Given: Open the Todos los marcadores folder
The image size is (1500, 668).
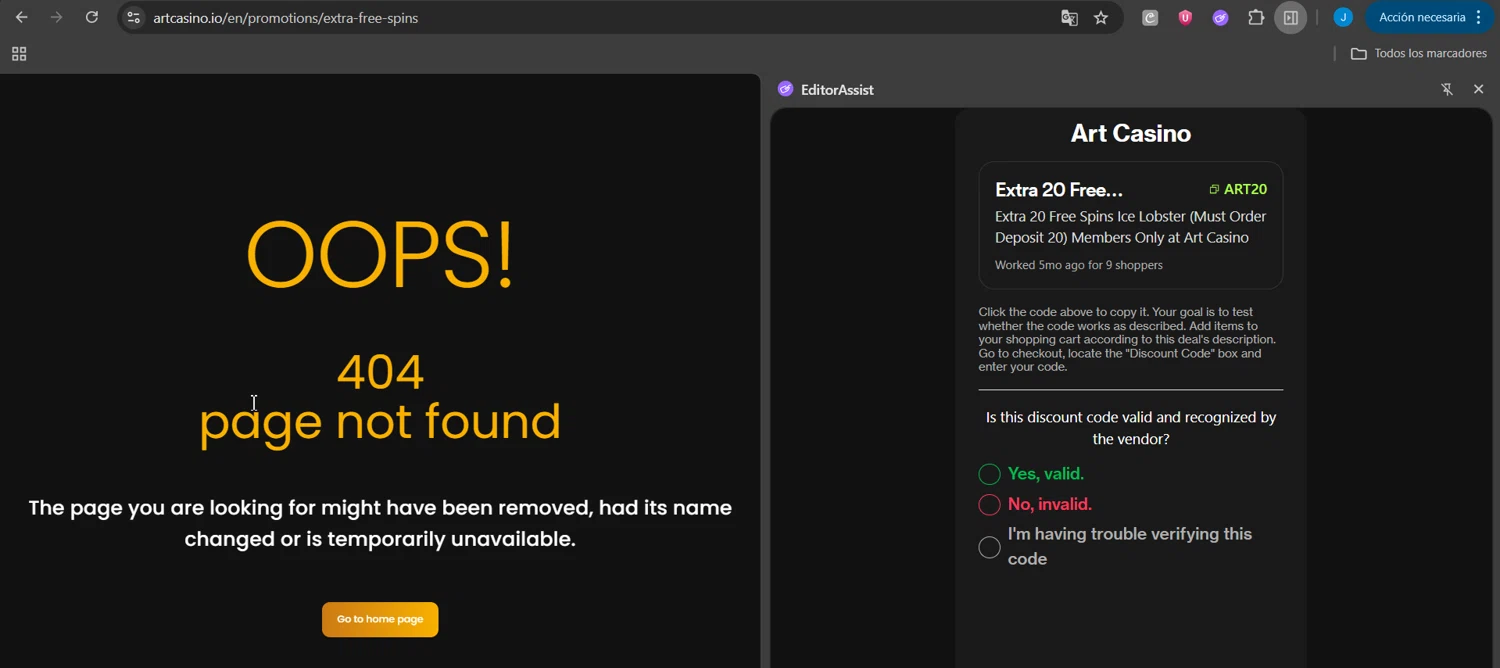Looking at the screenshot, I should (x=1419, y=54).
